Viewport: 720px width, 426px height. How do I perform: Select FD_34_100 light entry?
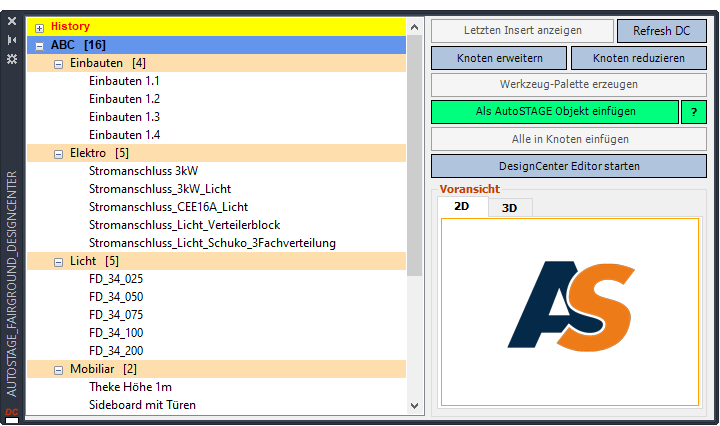point(116,332)
